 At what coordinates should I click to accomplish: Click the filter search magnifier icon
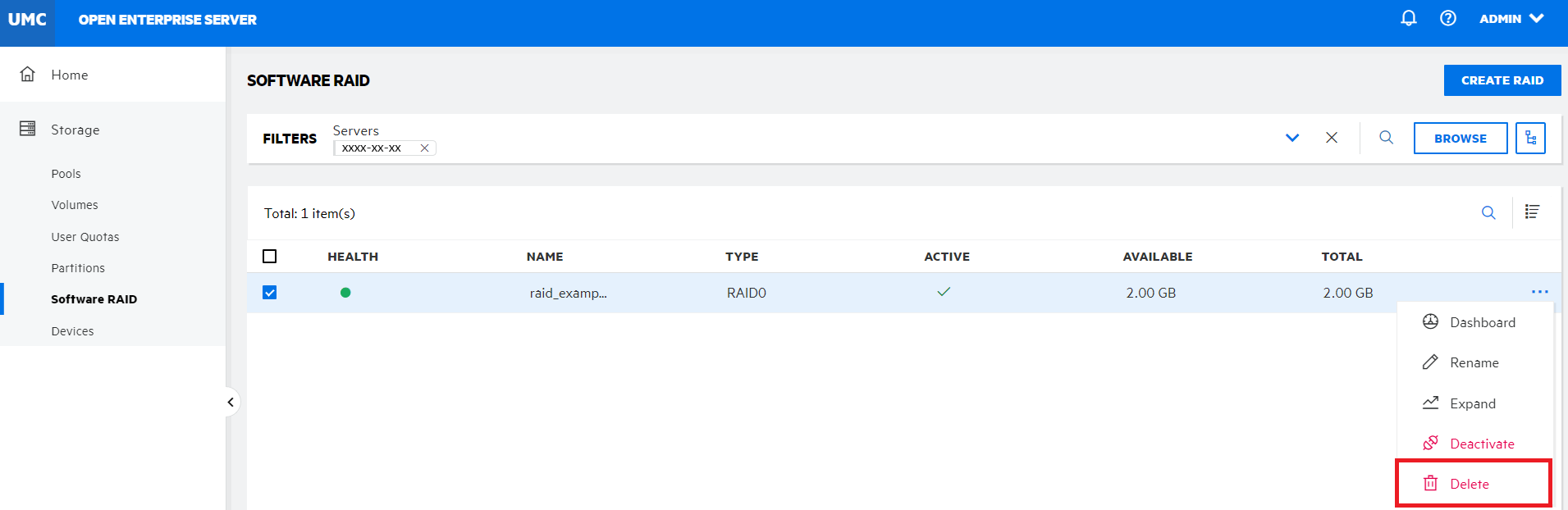1386,138
